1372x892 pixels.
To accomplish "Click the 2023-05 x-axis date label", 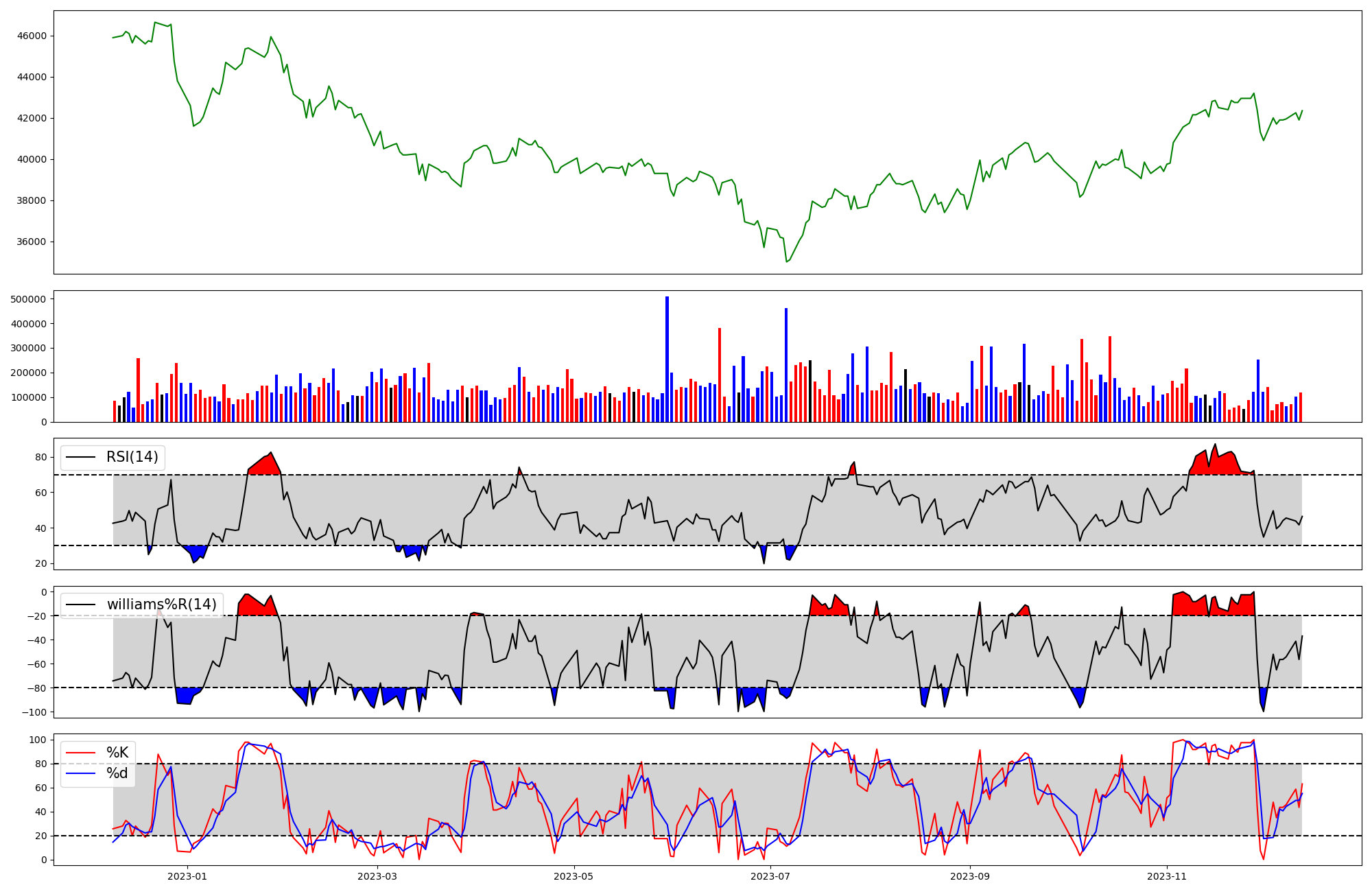I will (573, 876).
